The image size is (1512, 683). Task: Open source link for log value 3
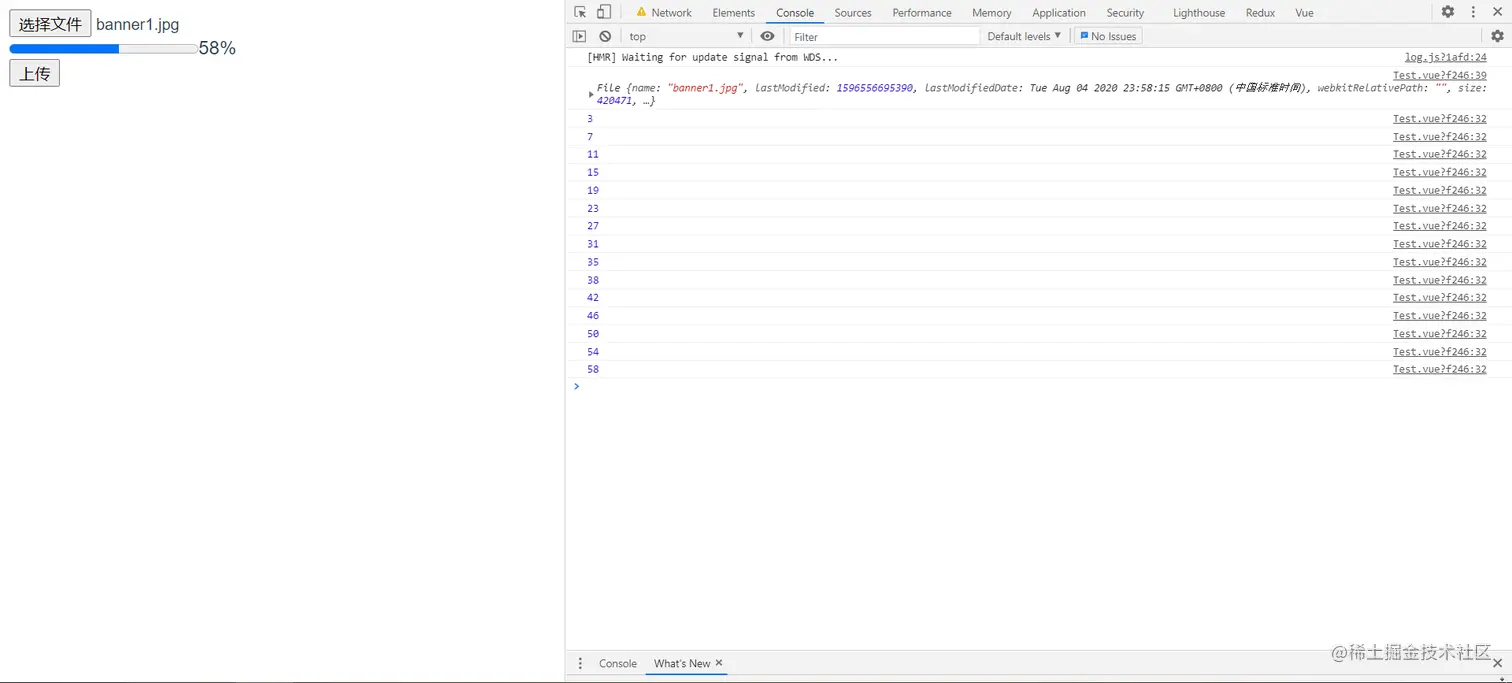pos(1439,118)
